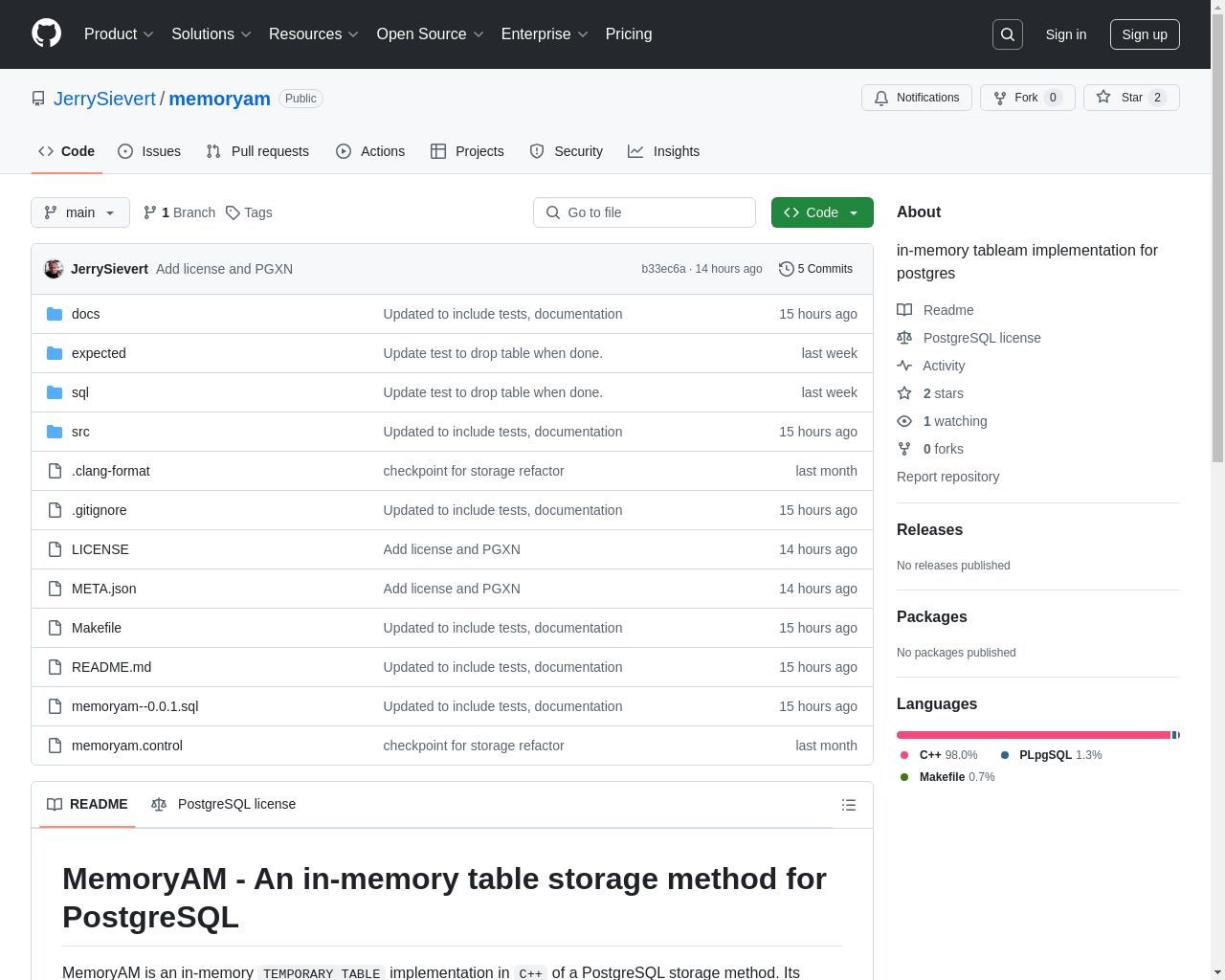Viewport: 1225px width, 980px height.
Task: Open the green Code dropdown button
Action: click(x=822, y=212)
